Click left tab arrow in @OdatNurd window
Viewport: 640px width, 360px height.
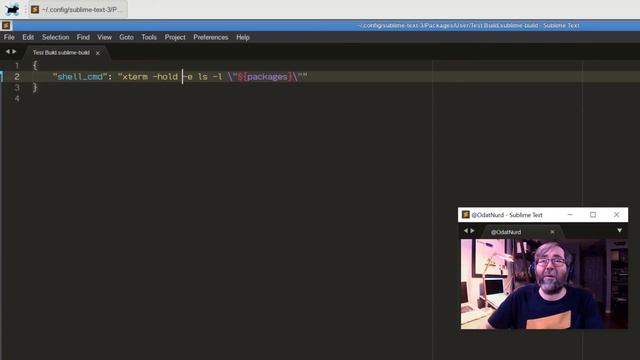click(x=465, y=231)
